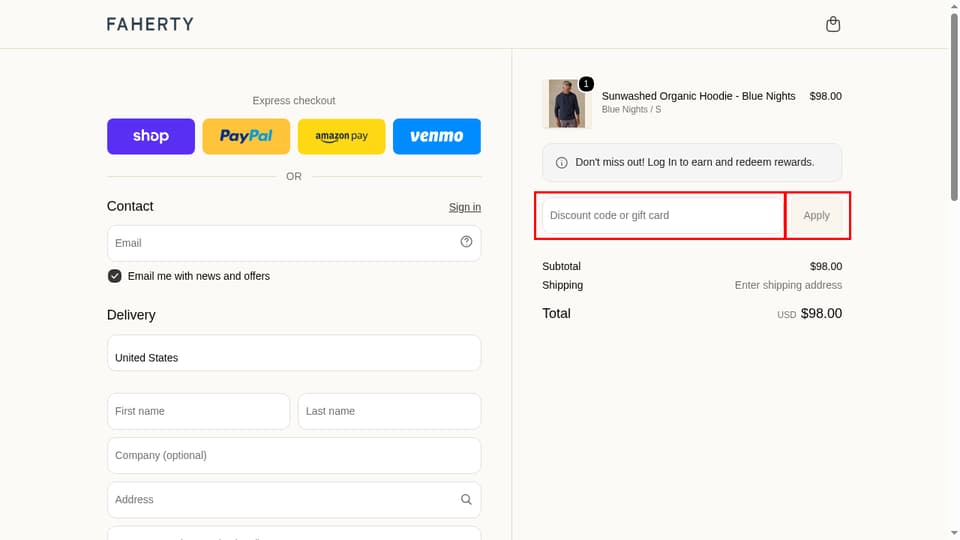Focus the Email input field
Viewport: 960px width, 540px height.
(x=294, y=243)
